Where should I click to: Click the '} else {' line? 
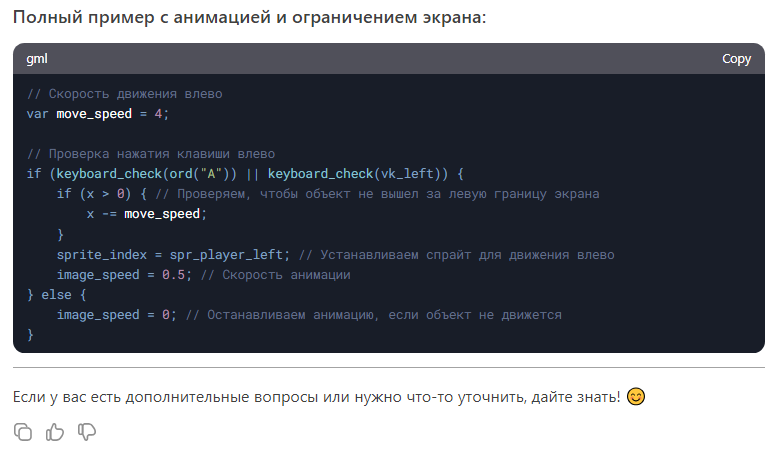tap(56, 295)
